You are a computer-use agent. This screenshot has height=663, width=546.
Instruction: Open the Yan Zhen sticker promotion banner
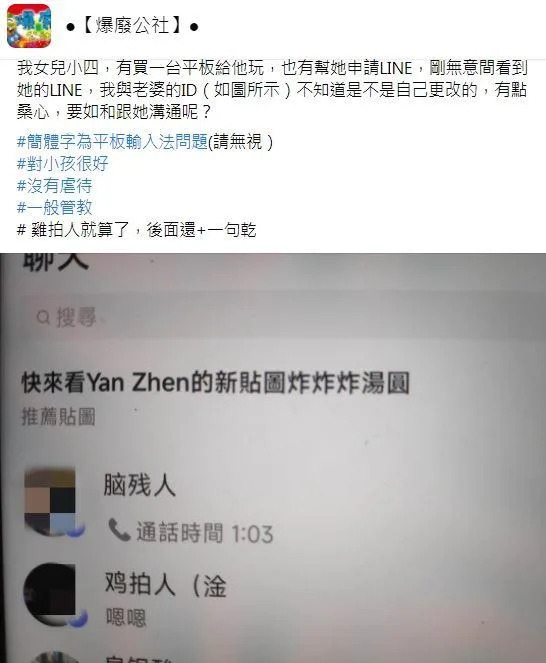click(216, 395)
